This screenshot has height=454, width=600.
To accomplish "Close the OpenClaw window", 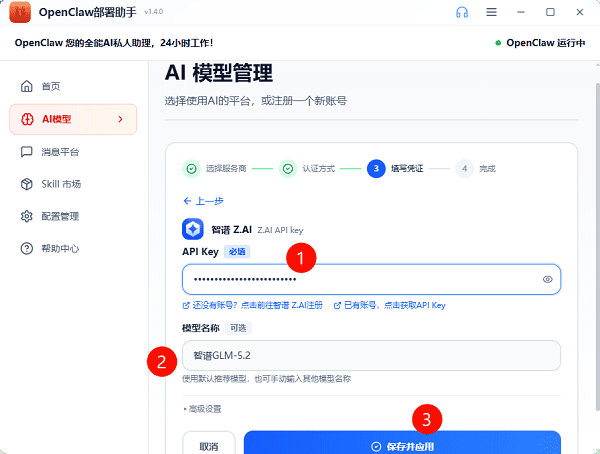I will point(580,12).
